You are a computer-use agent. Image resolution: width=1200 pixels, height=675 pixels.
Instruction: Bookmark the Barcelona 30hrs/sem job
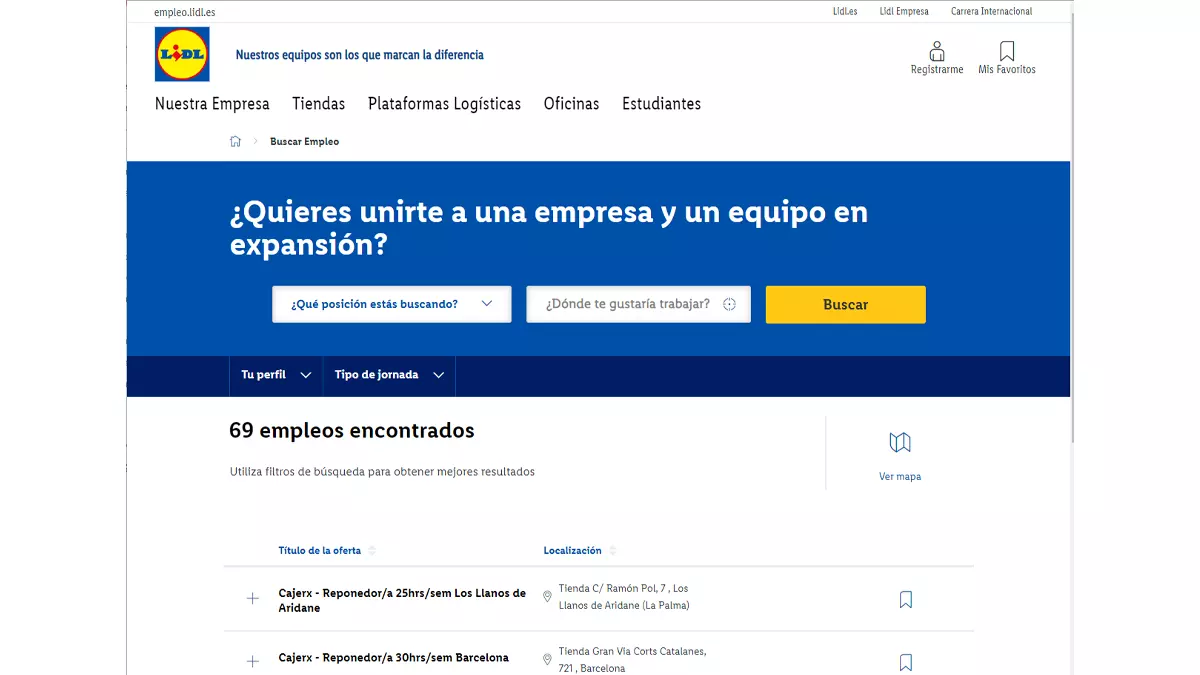tap(905, 662)
